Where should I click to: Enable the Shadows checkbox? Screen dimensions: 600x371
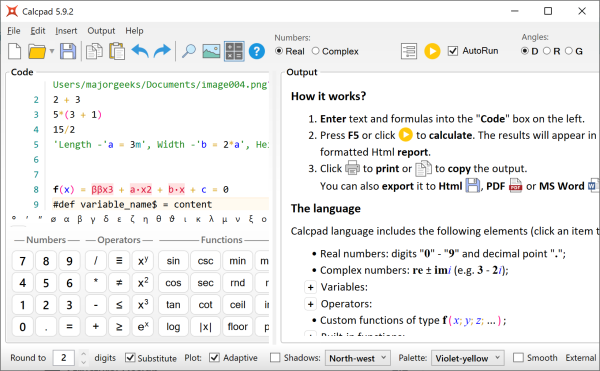[x=275, y=358]
